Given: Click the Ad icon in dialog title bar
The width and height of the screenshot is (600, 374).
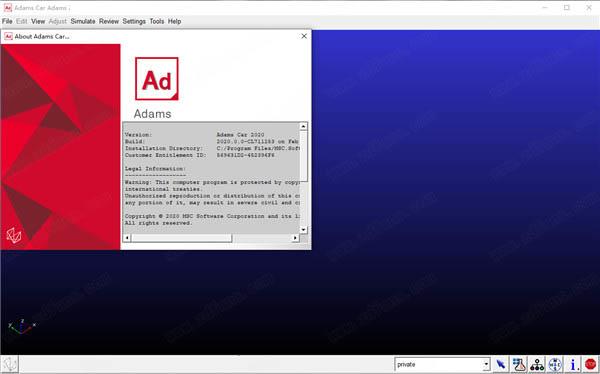Looking at the screenshot, I should point(8,36).
